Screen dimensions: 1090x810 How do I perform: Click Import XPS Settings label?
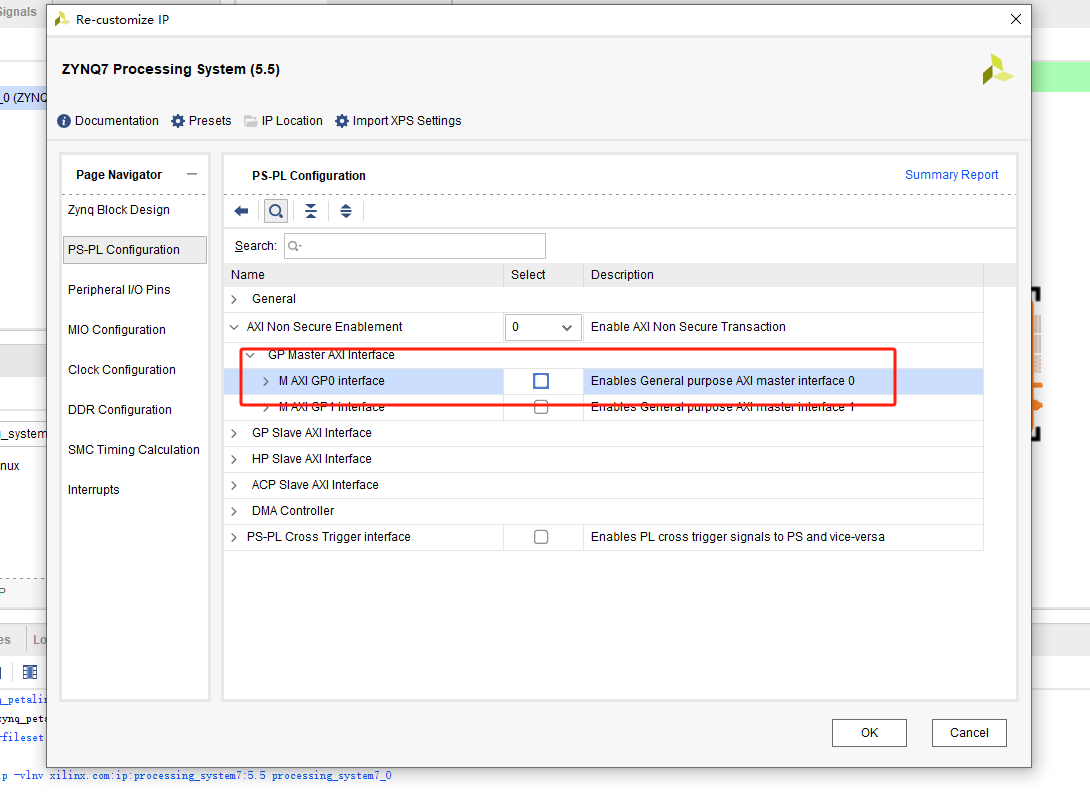[x=407, y=121]
